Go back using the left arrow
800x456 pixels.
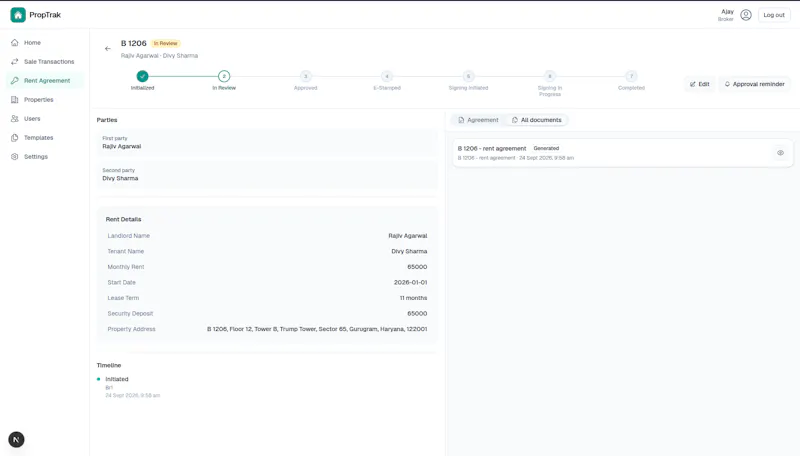point(108,49)
